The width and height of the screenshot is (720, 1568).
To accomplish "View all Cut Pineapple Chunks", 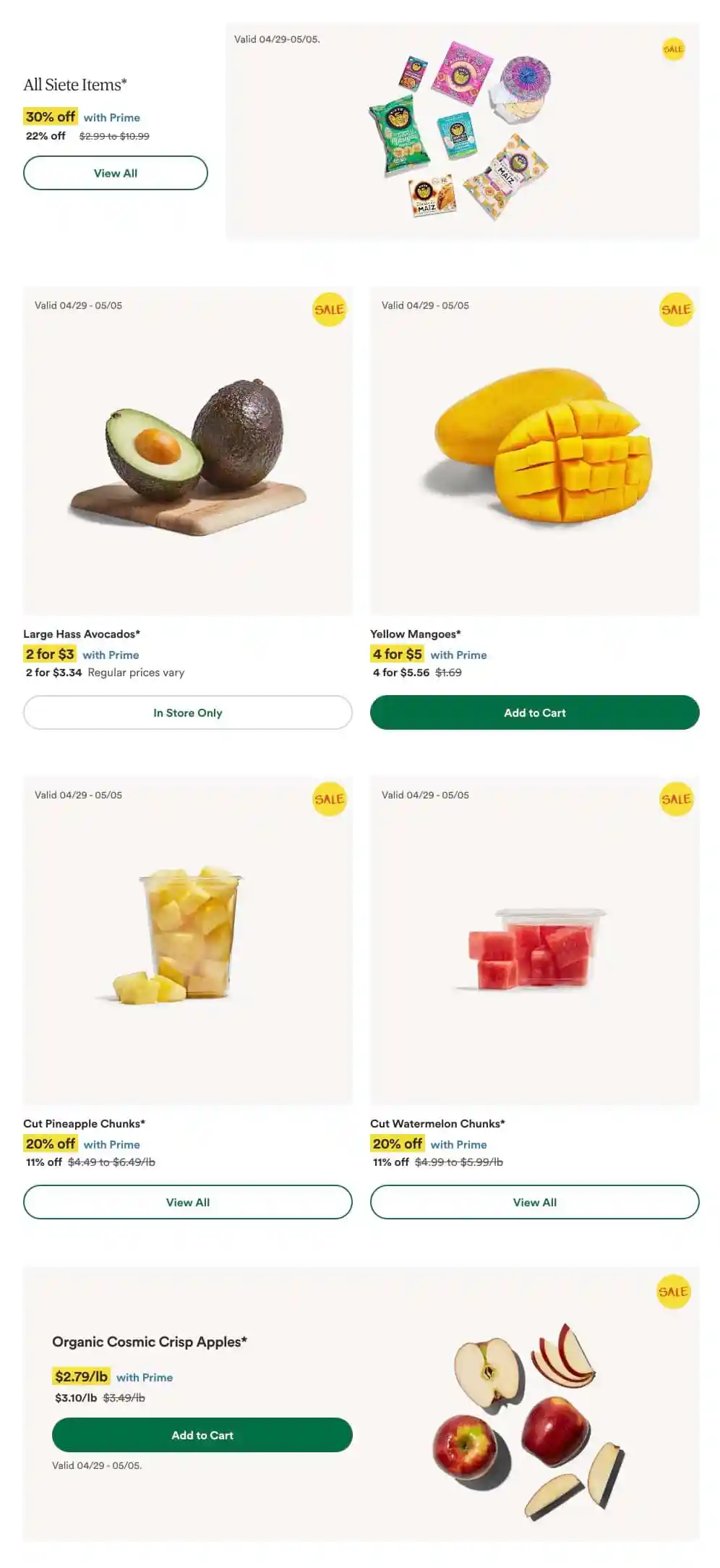I will (188, 1202).
